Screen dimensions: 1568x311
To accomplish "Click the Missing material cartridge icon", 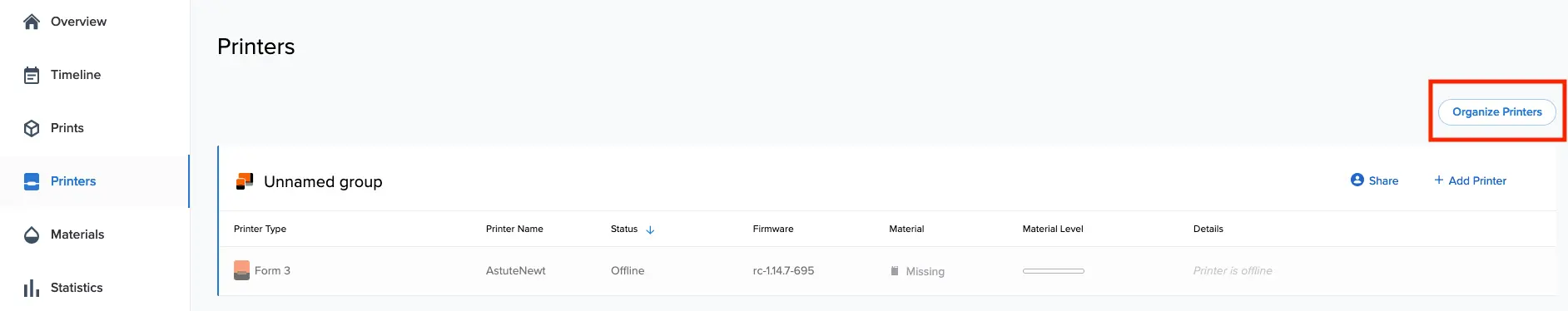I will point(895,271).
